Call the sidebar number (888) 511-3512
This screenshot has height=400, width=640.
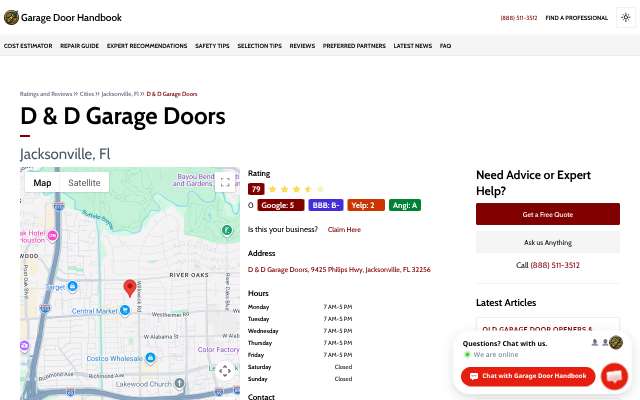click(x=555, y=265)
